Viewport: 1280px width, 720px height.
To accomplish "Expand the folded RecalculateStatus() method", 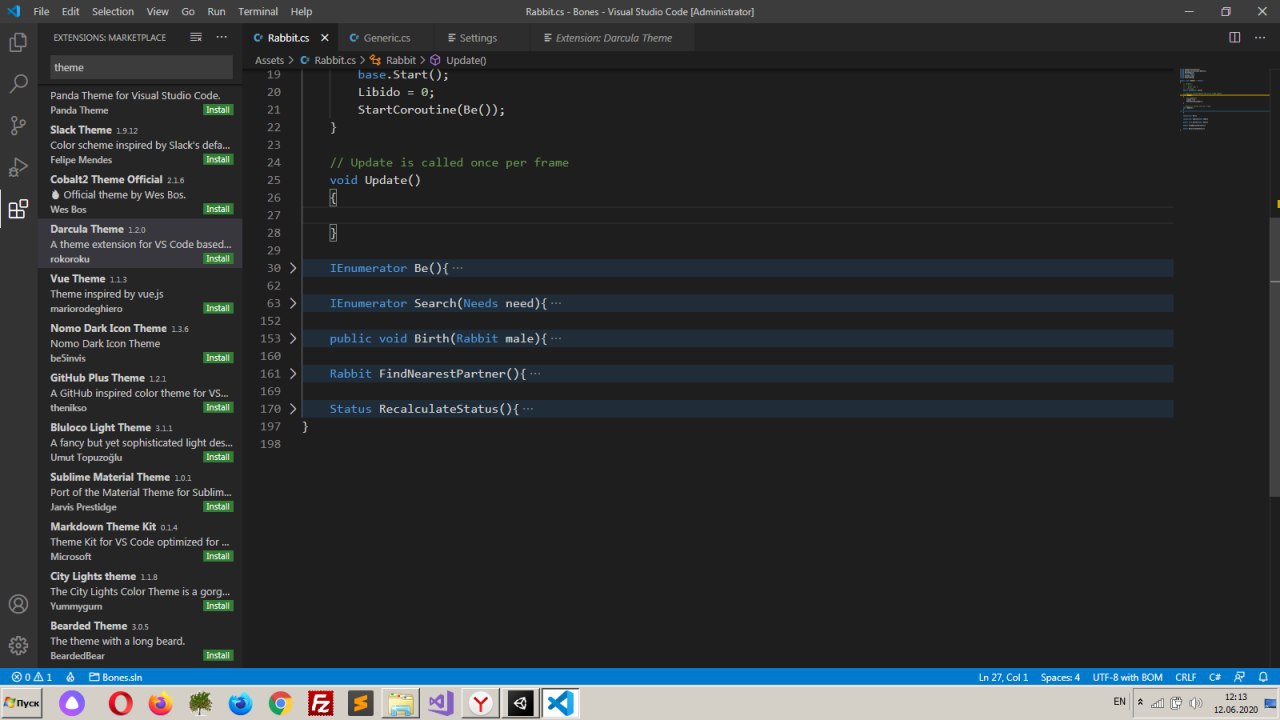I will coord(293,409).
